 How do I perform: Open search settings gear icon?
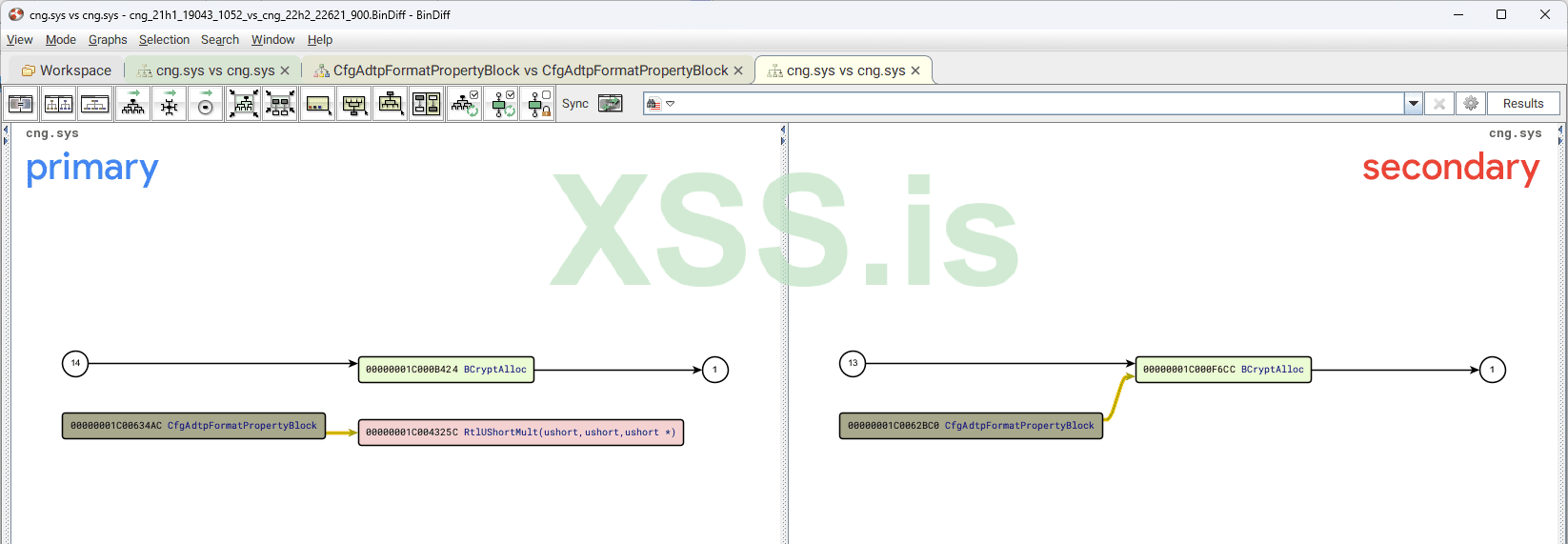[1471, 104]
